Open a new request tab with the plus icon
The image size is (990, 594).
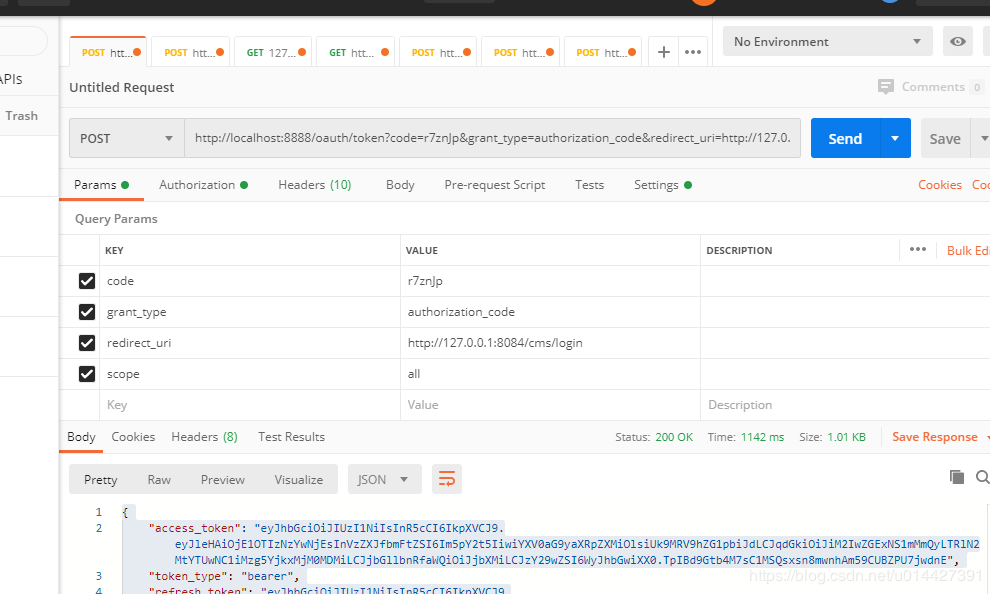663,50
